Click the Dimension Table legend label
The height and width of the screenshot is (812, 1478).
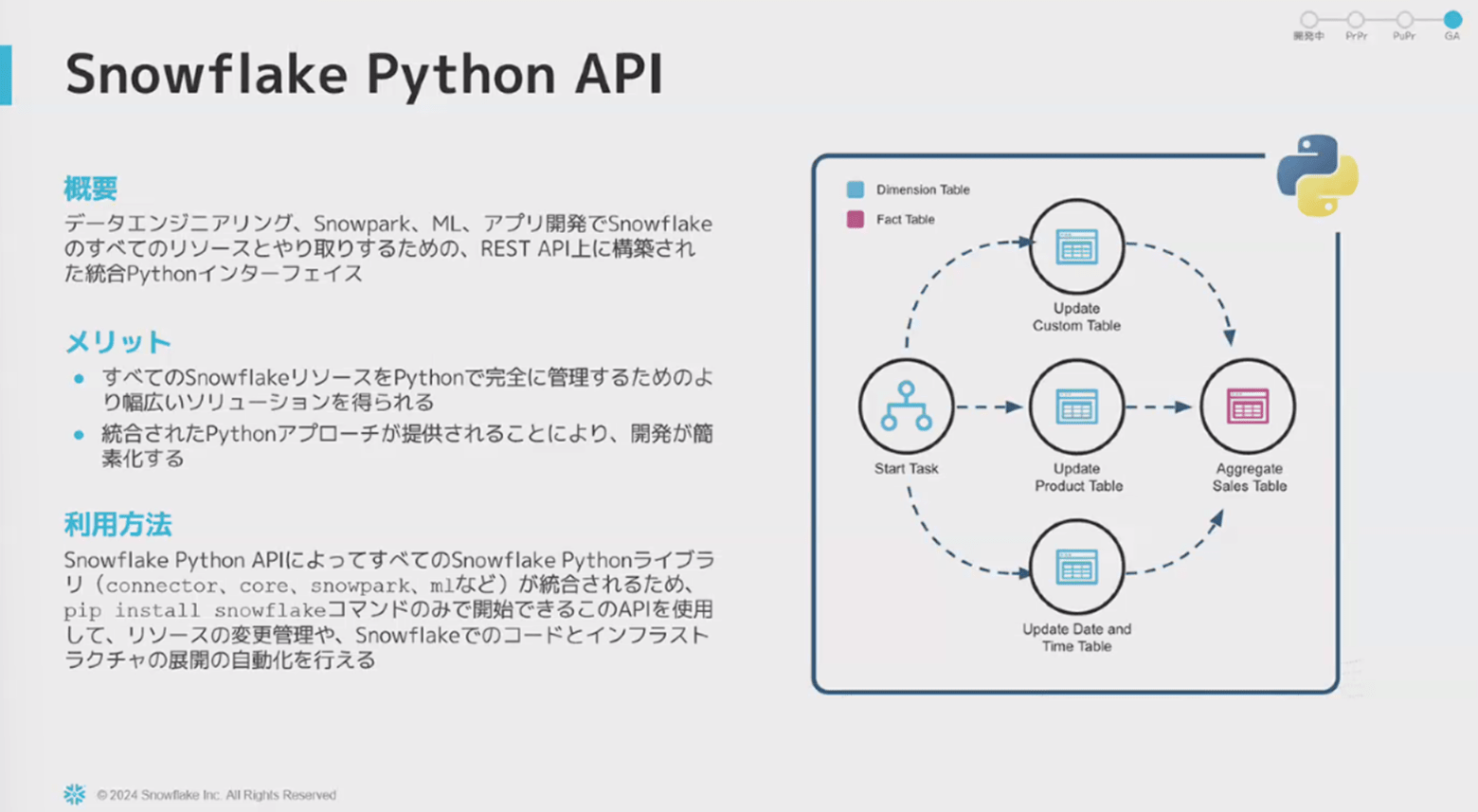923,189
